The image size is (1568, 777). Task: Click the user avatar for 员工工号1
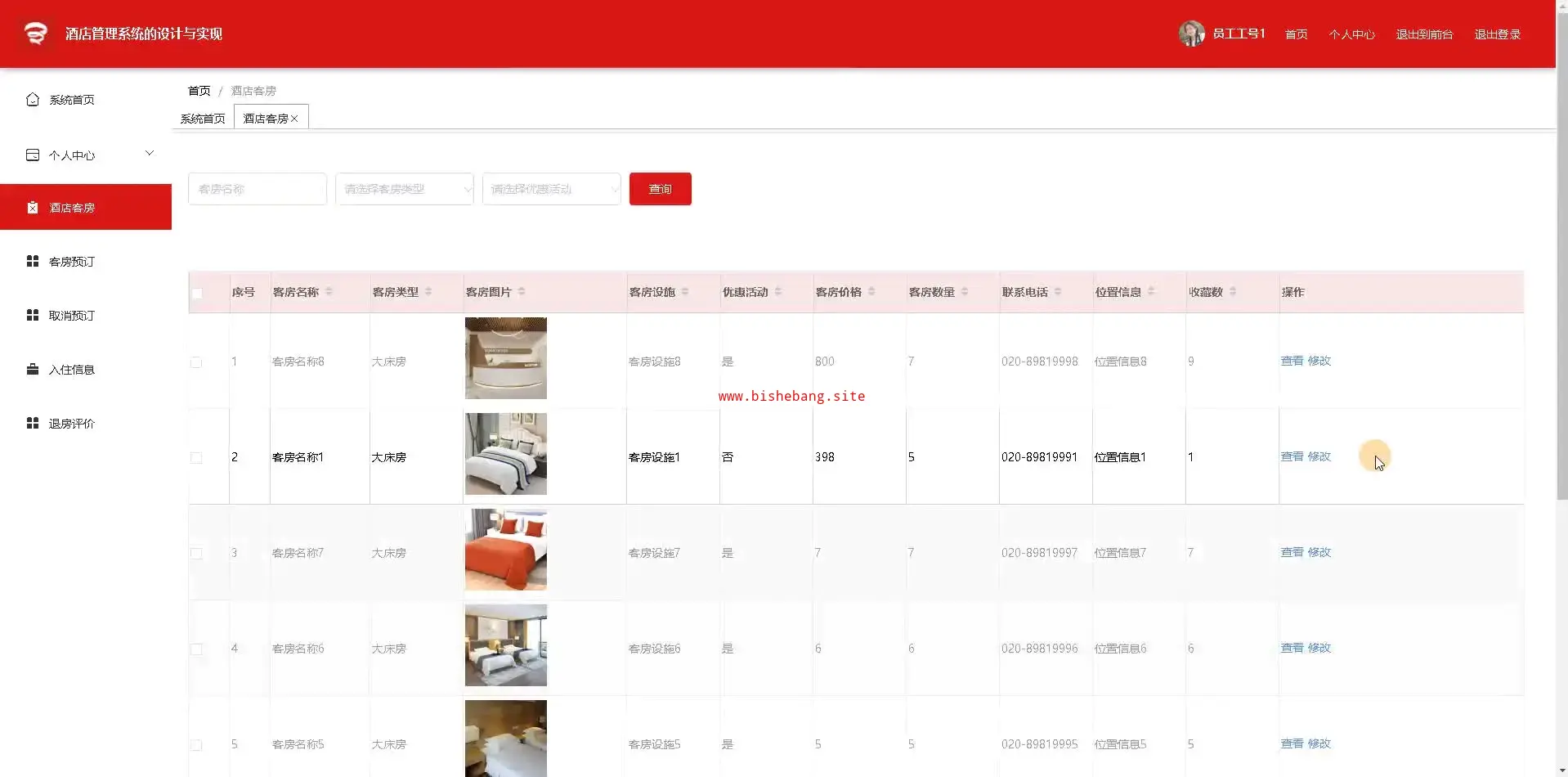coord(1191,34)
